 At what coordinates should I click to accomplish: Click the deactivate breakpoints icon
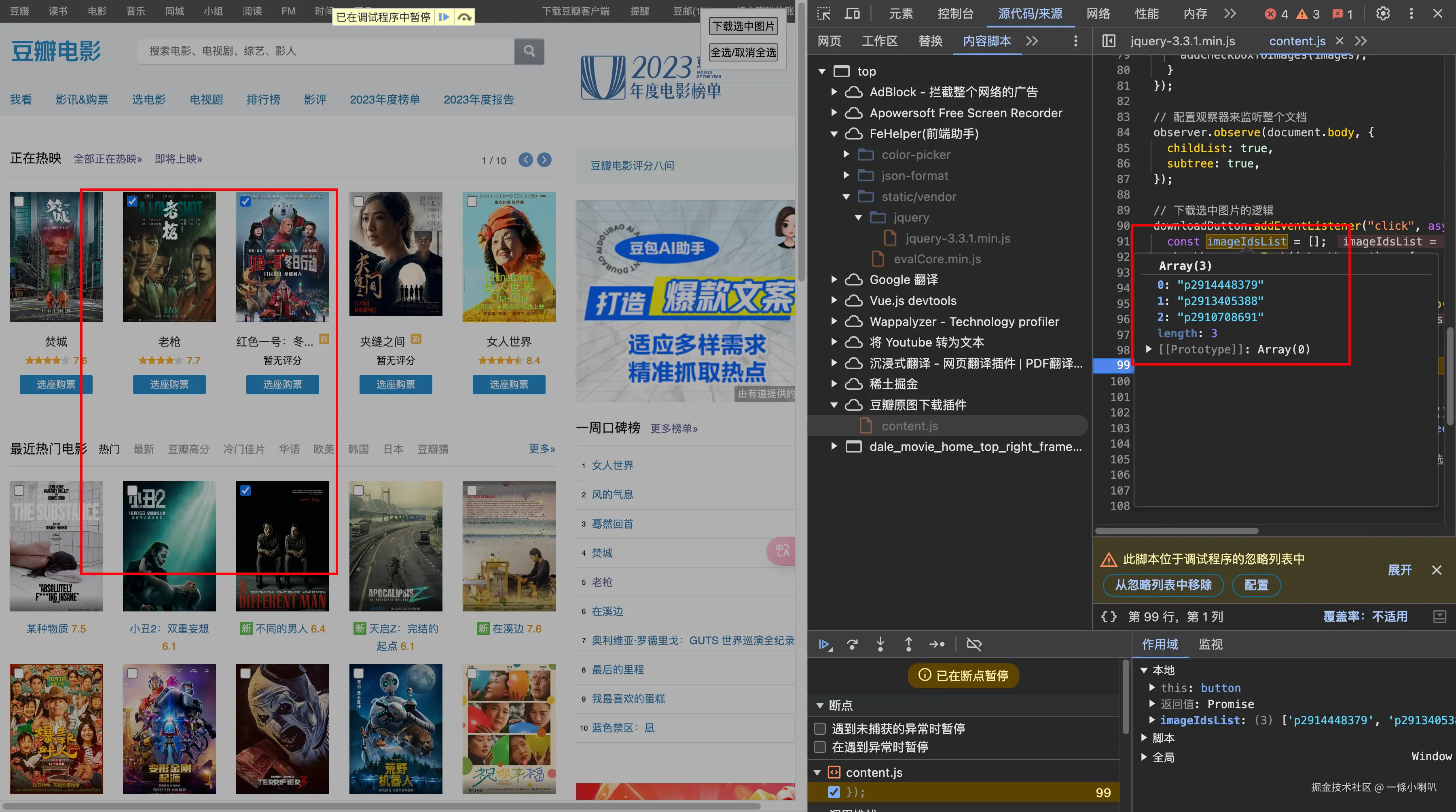point(974,644)
